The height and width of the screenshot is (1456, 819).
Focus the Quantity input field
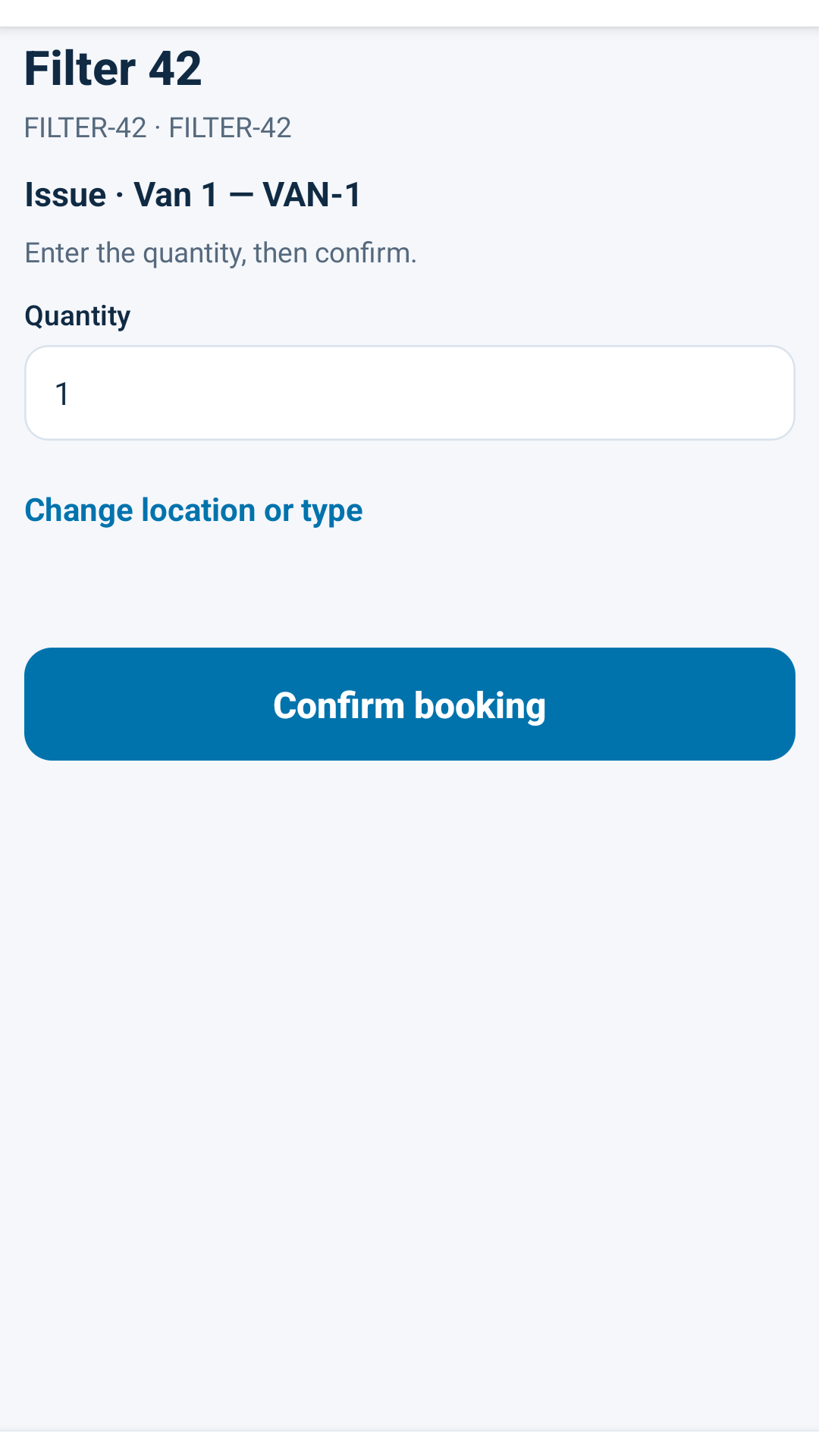409,393
